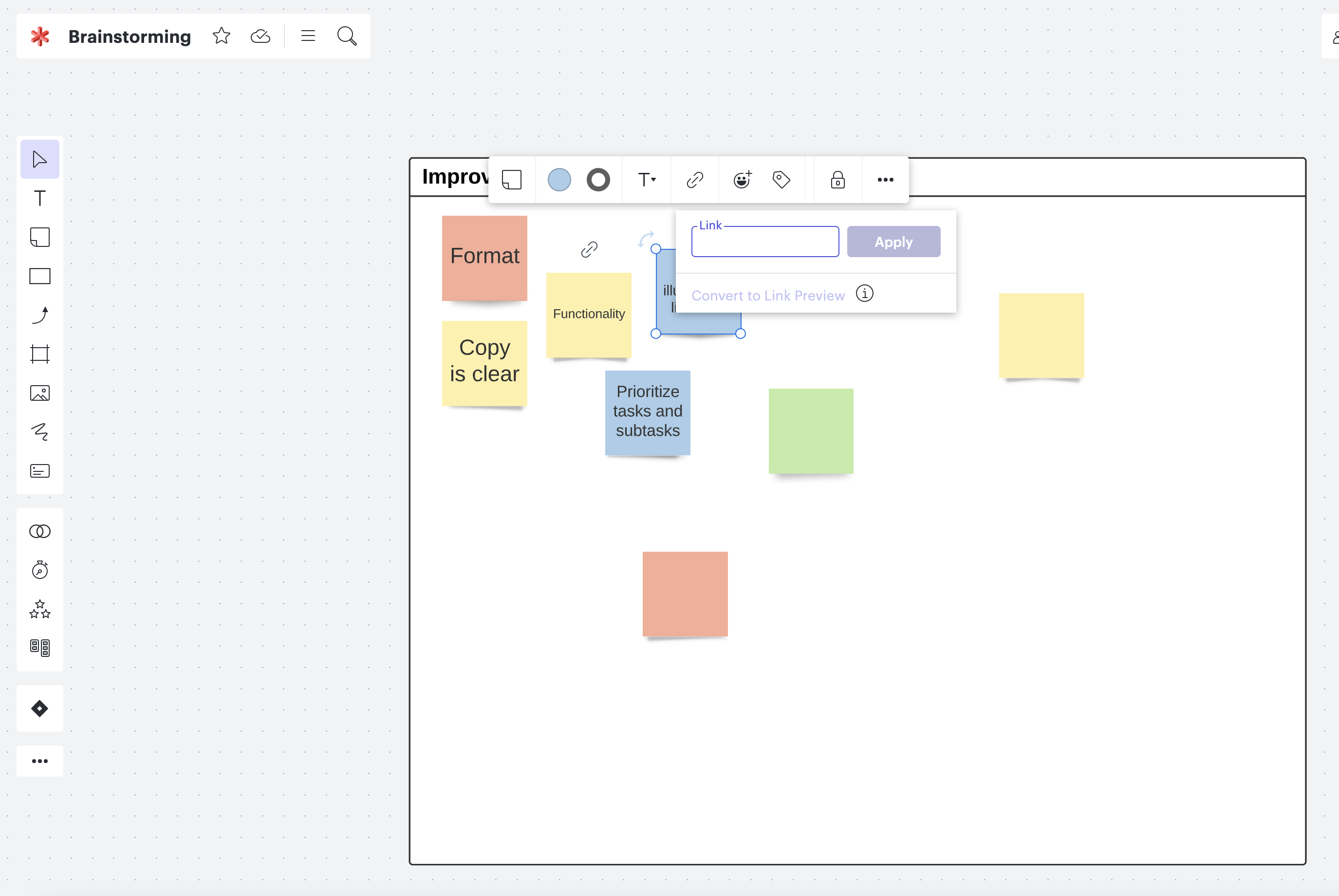Open the template/card library panel
Viewport: 1339px width, 896px height.
click(40, 648)
